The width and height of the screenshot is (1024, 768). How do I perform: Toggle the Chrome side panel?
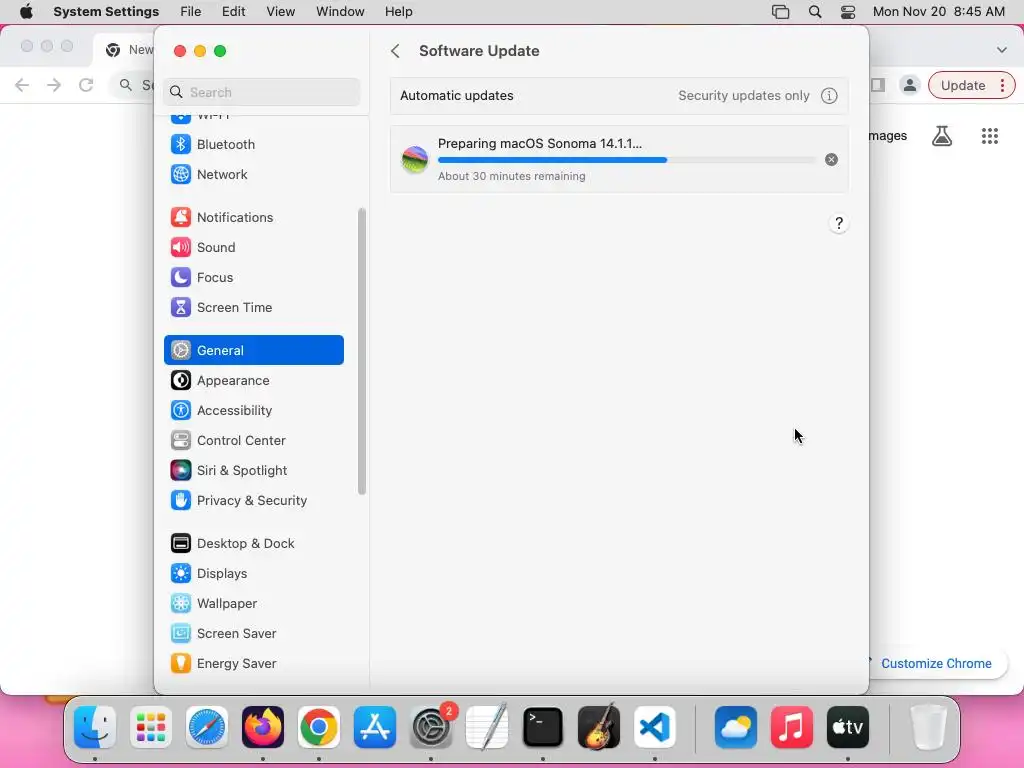coord(878,85)
